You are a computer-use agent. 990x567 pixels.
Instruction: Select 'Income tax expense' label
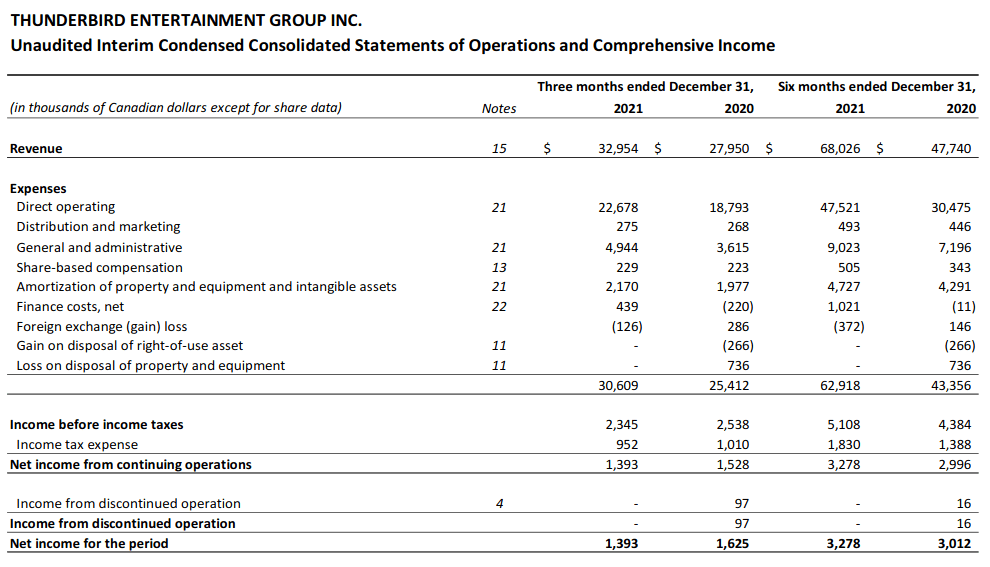click(x=77, y=445)
